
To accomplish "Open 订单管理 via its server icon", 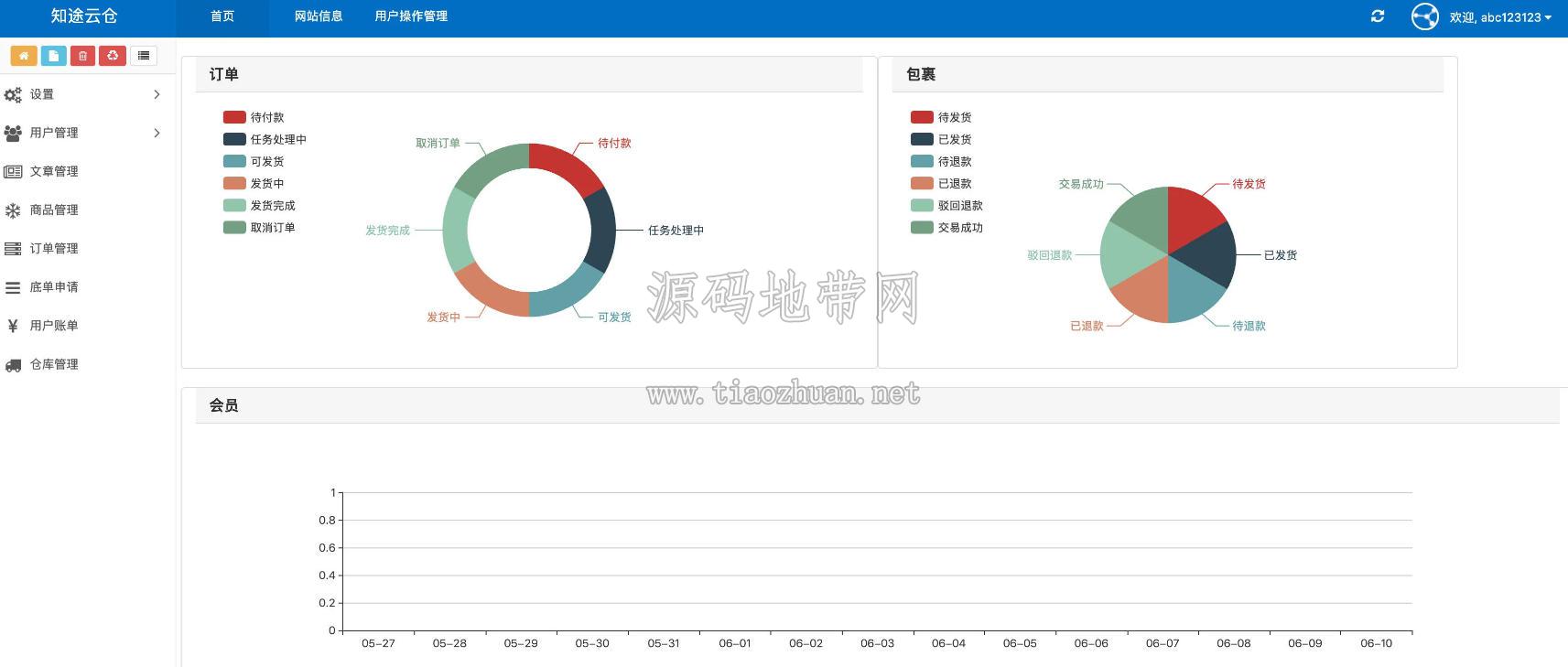I will coord(13,249).
